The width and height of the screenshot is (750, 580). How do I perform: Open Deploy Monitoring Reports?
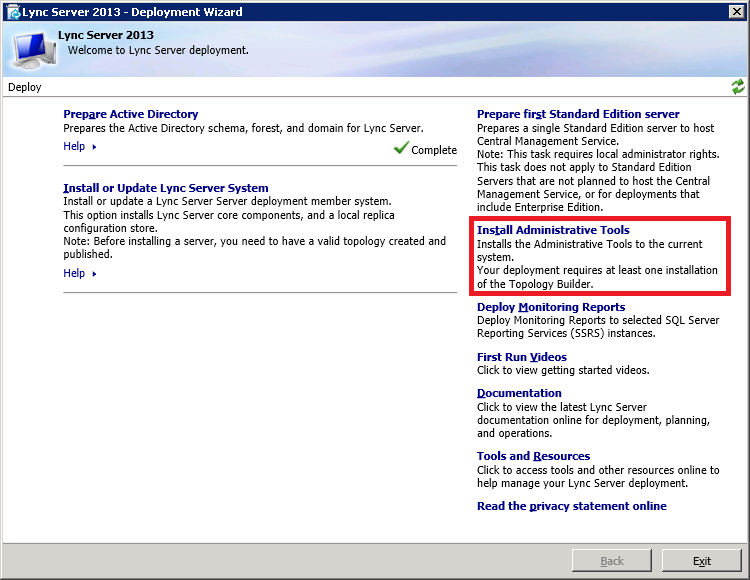coord(551,307)
